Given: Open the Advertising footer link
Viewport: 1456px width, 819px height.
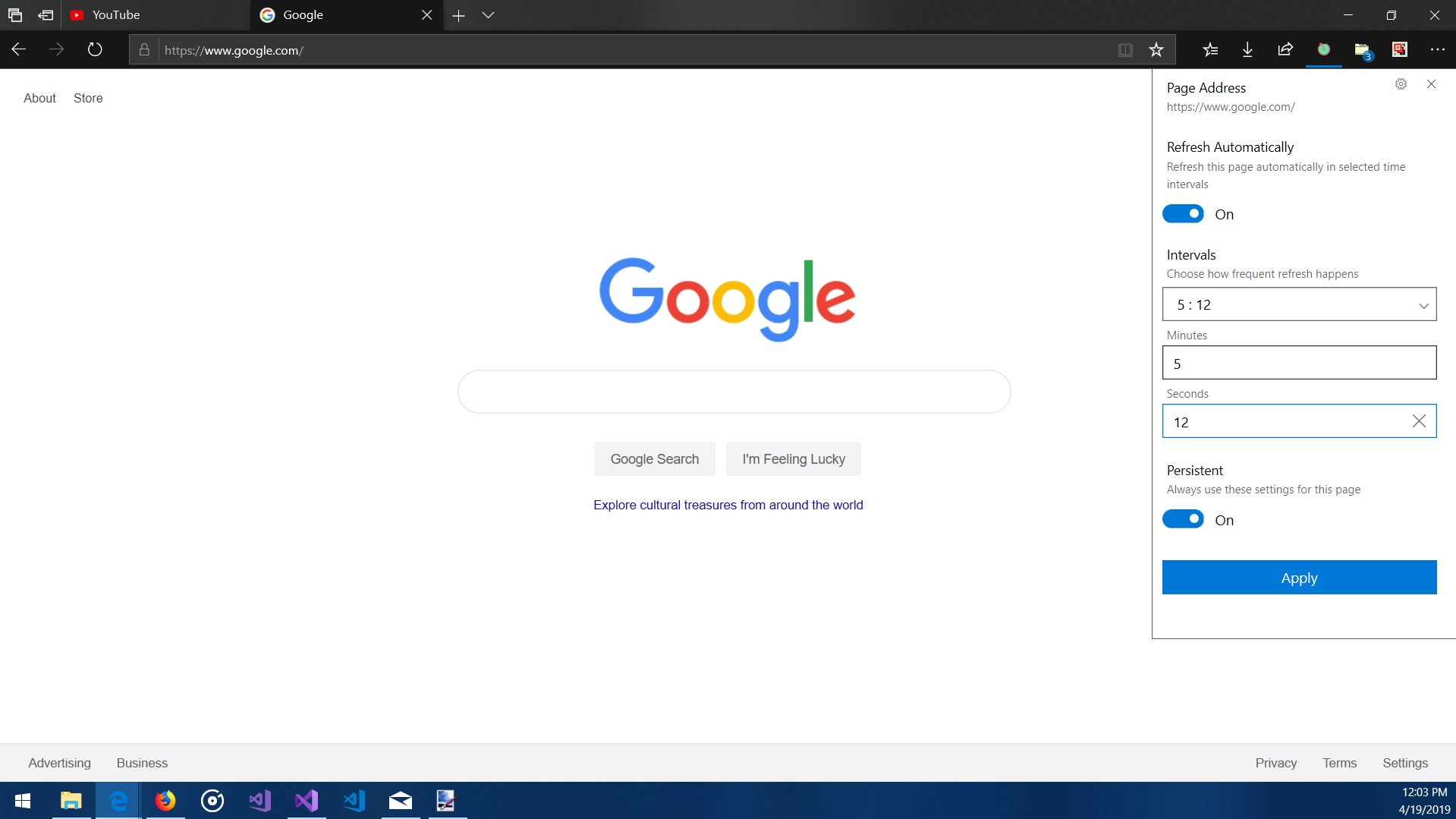Looking at the screenshot, I should 59,764.
